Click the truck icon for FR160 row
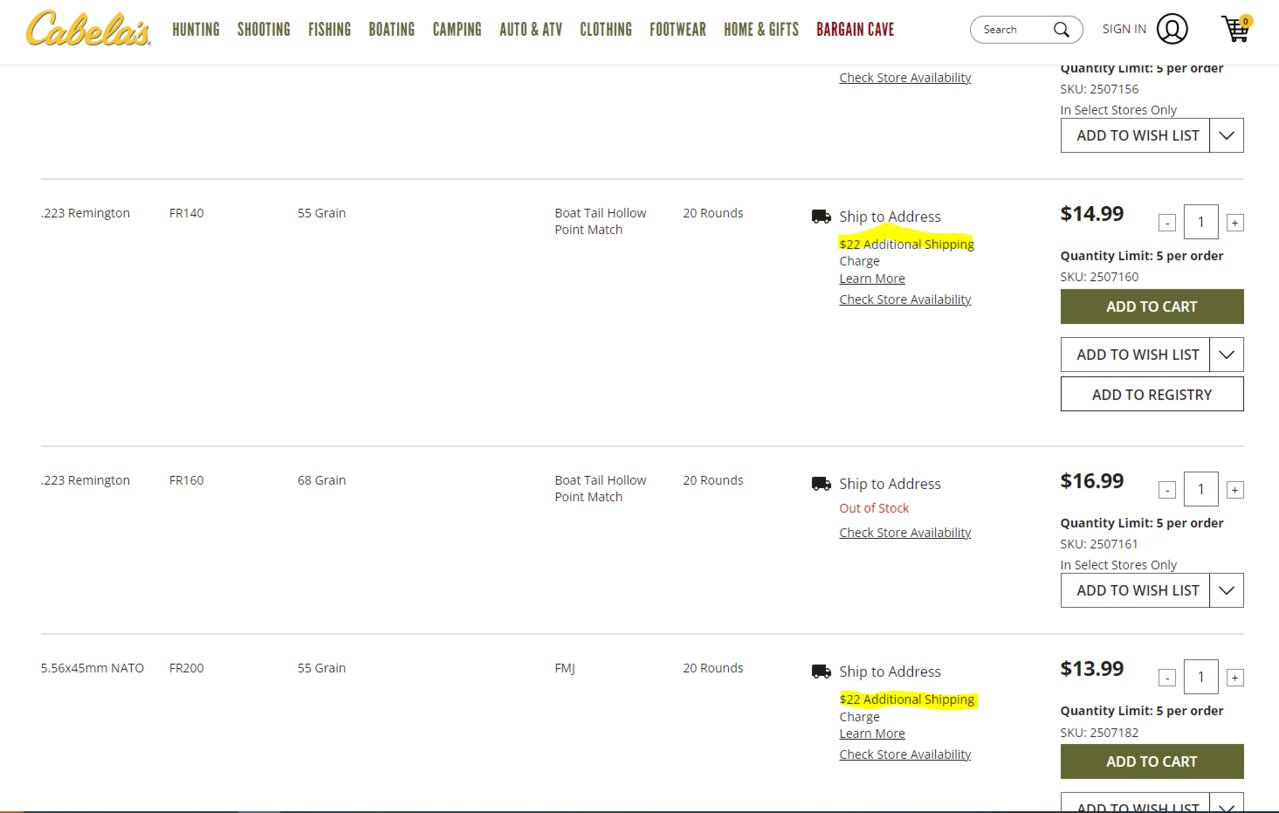 (x=821, y=483)
